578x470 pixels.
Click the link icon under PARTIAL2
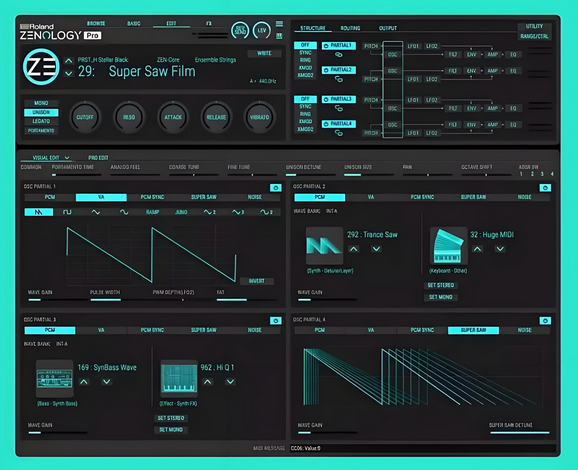coord(338,79)
